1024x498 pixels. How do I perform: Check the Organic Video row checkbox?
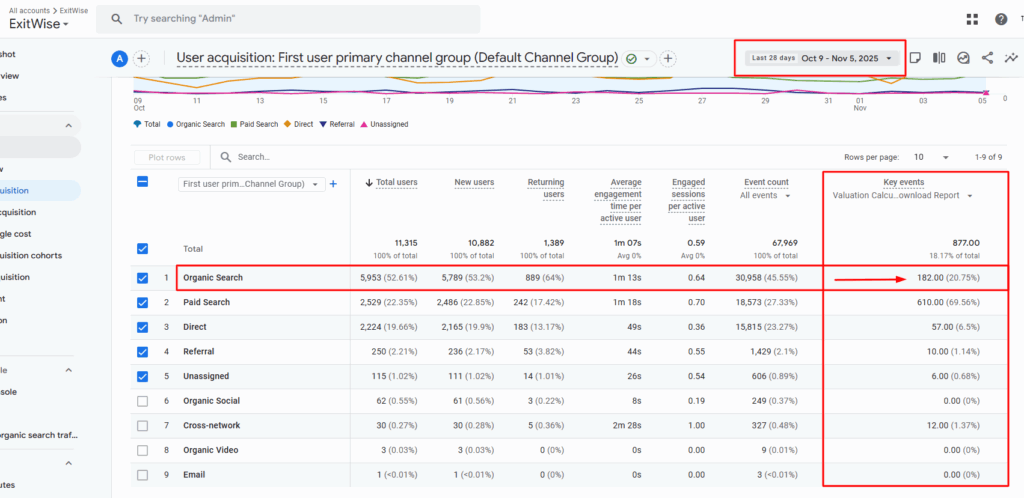[142, 450]
